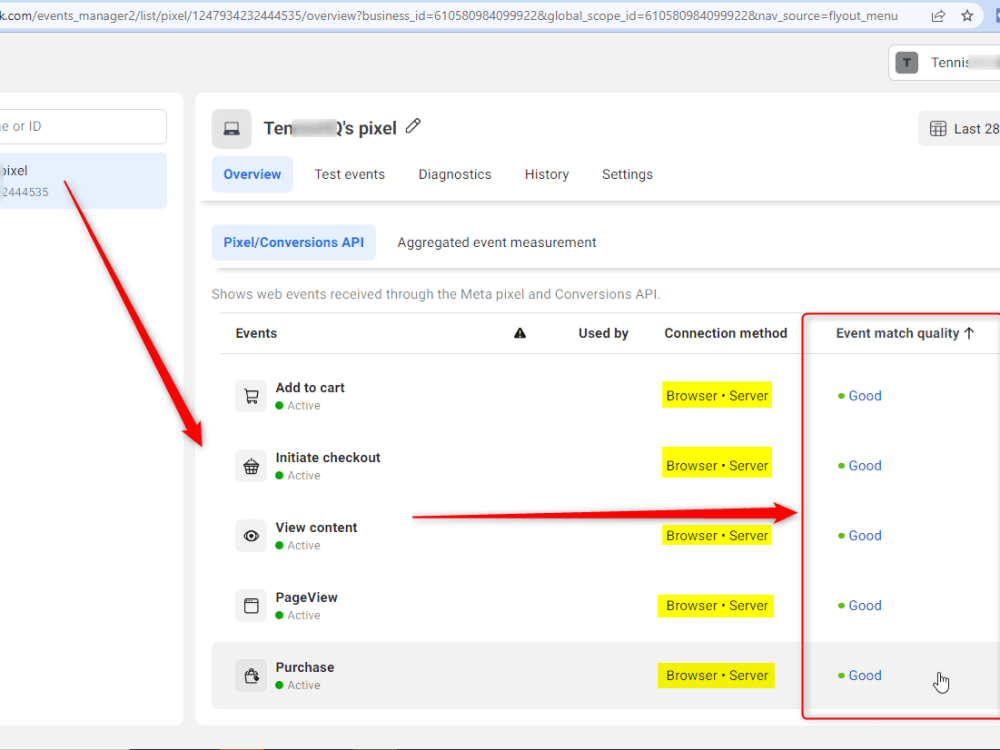Bookmark page with the star icon
The image size is (1000, 750).
[967, 16]
